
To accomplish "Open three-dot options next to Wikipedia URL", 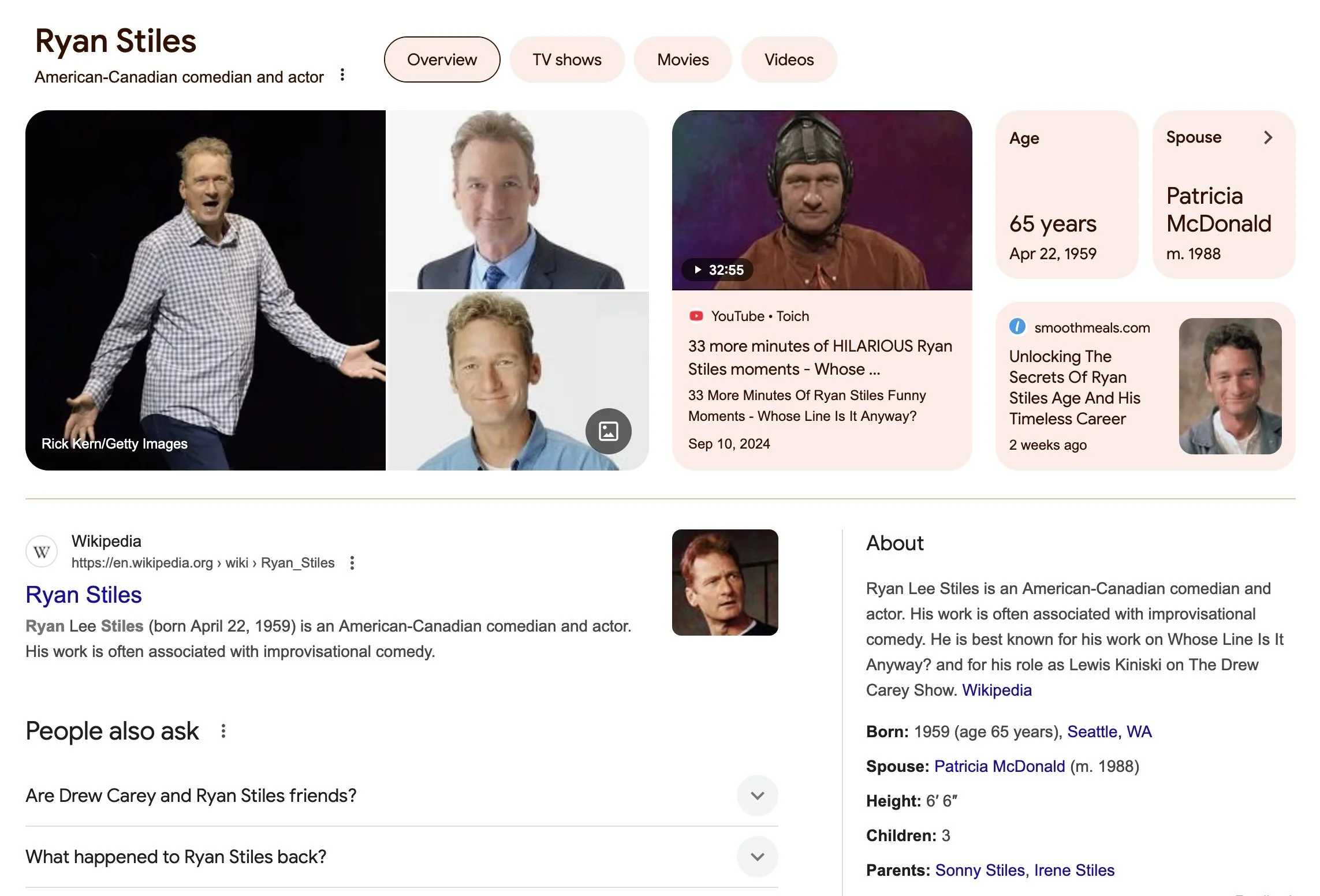I will click(352, 563).
